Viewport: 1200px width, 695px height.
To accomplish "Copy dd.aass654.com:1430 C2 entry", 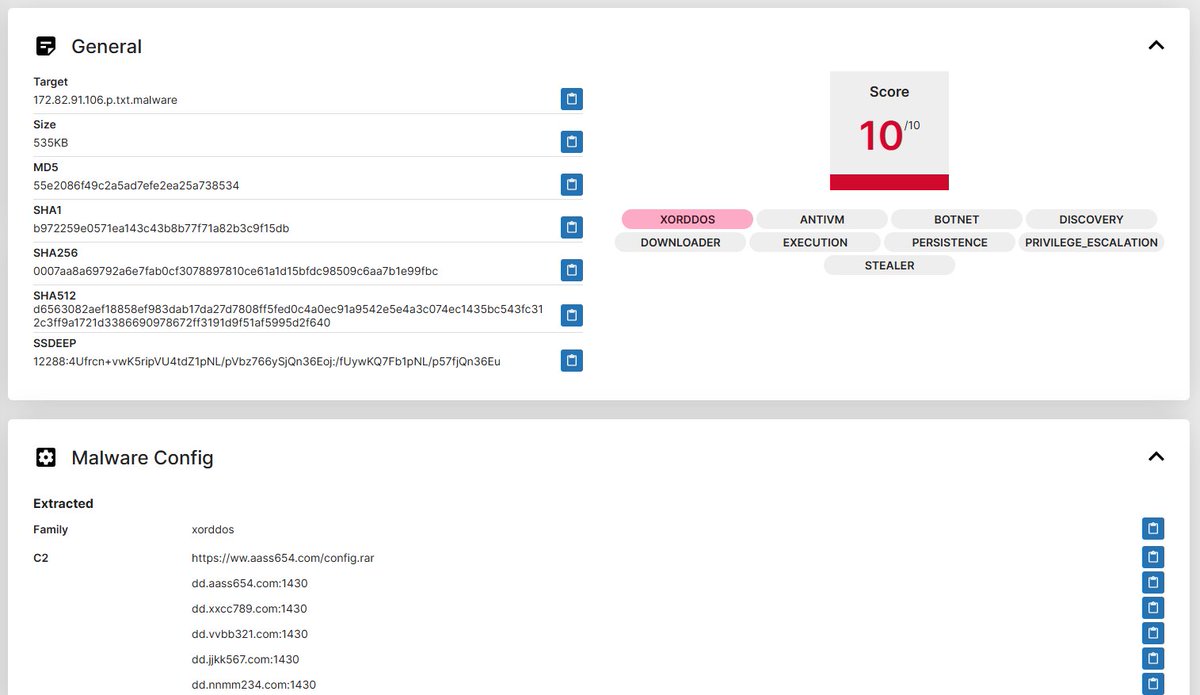I will 1153,583.
